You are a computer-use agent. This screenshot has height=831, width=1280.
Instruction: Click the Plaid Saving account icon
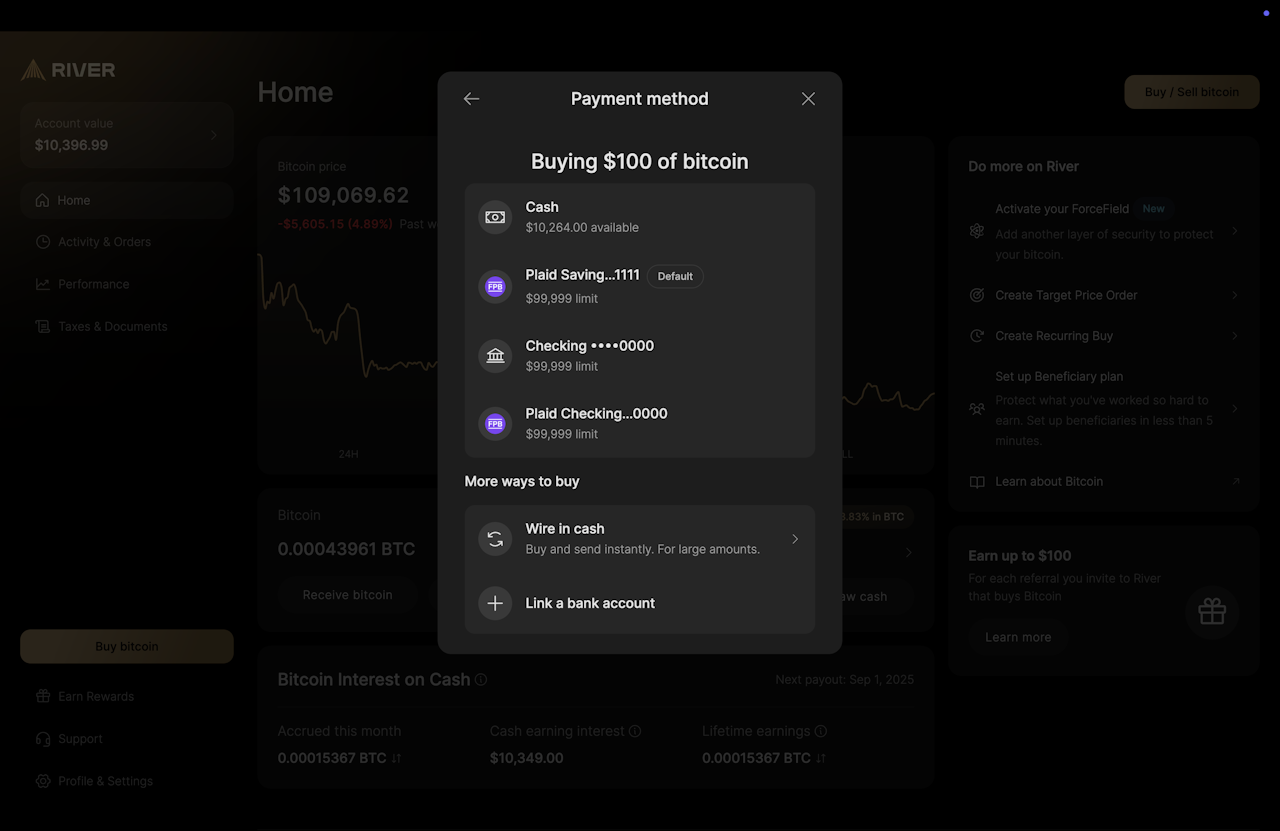(x=495, y=287)
